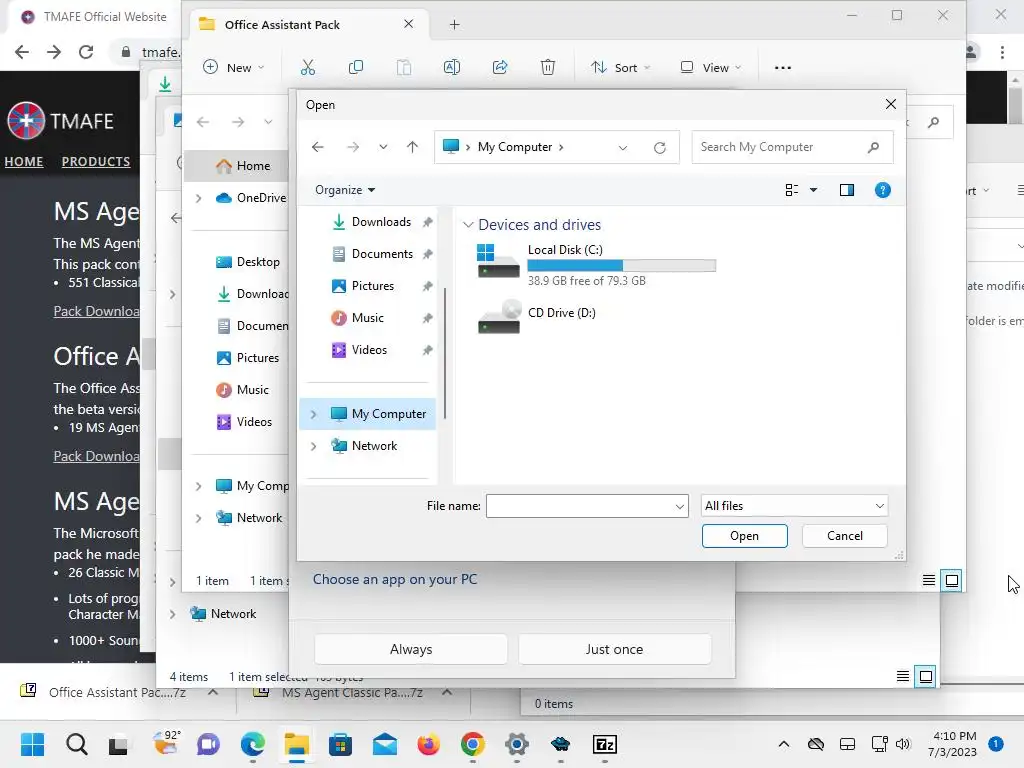Screen dimensions: 1024x768
Task: Switch to large icons view in Explorer status bar
Action: 952,580
